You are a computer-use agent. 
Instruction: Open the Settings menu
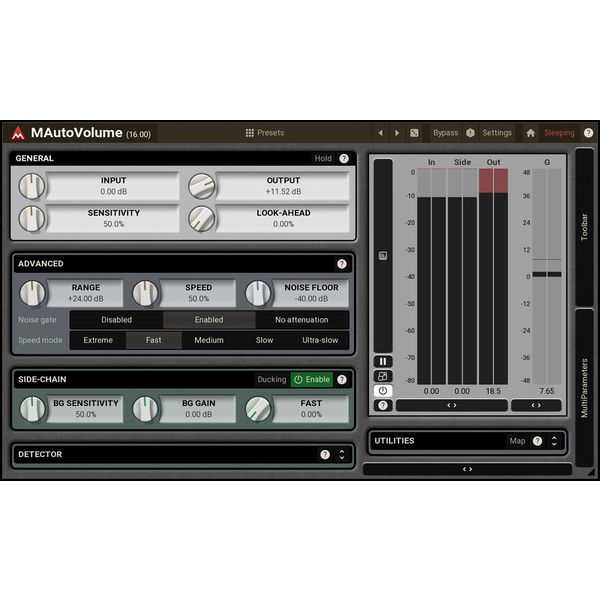[497, 133]
